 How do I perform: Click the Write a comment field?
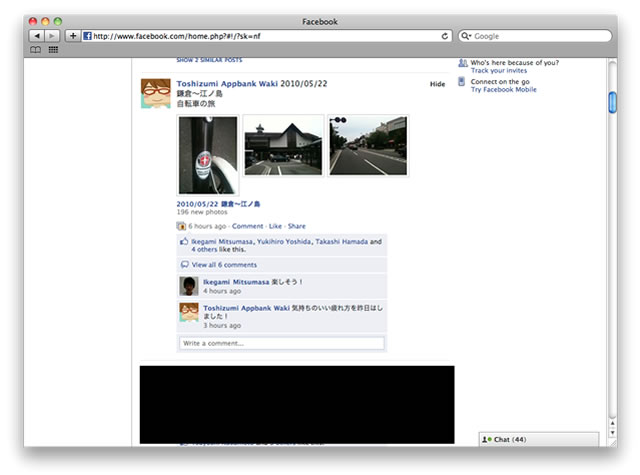coord(282,343)
